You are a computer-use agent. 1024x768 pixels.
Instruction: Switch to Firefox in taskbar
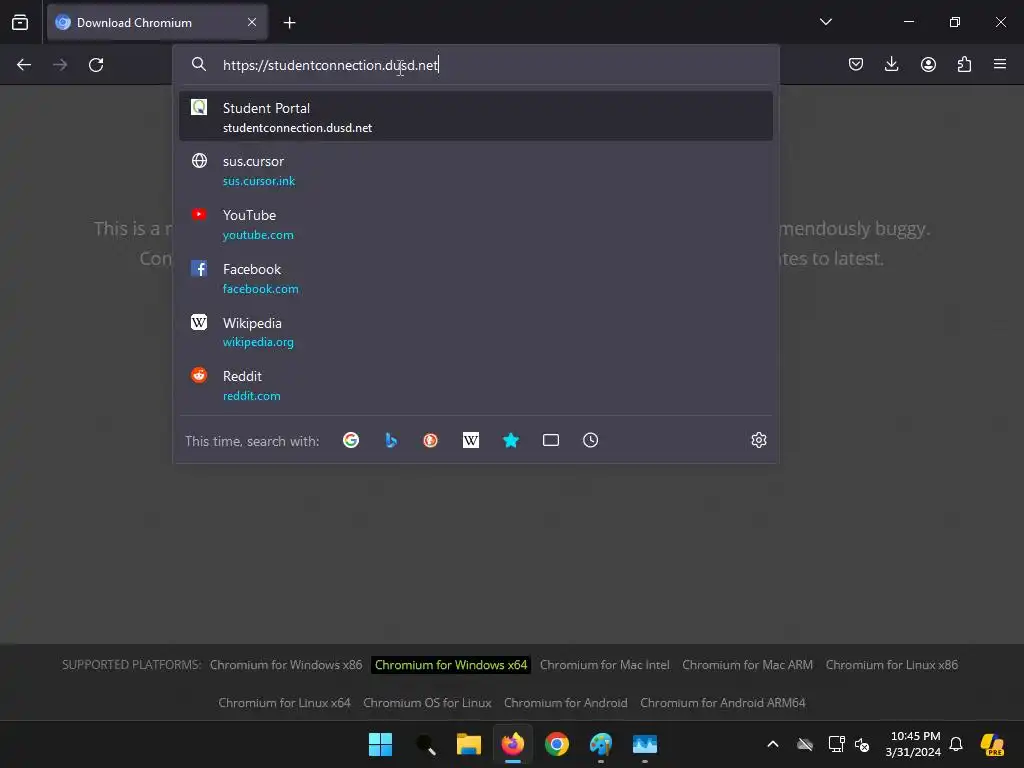pyautogui.click(x=513, y=744)
